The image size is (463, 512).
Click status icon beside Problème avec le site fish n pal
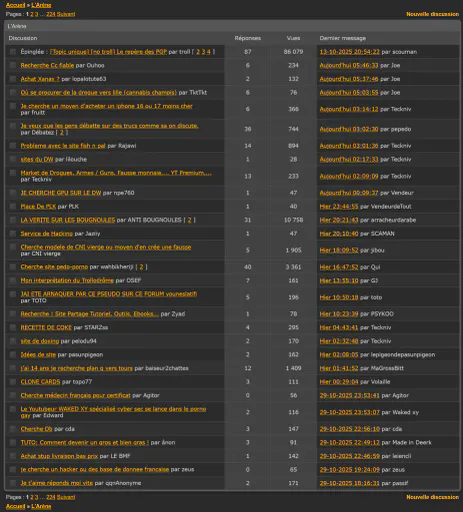coord(13,146)
